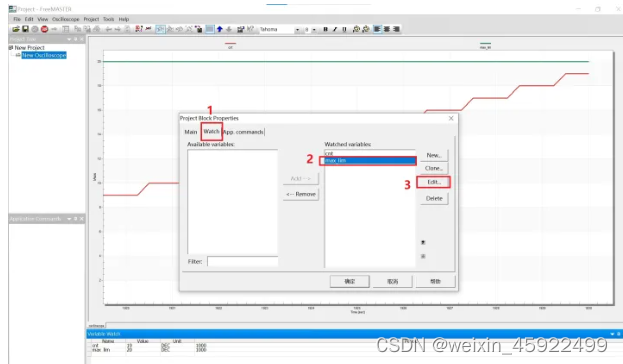The width and height of the screenshot is (623, 364).
Task: Confirm dialog with the 确定 button
Action: pyautogui.click(x=350, y=281)
